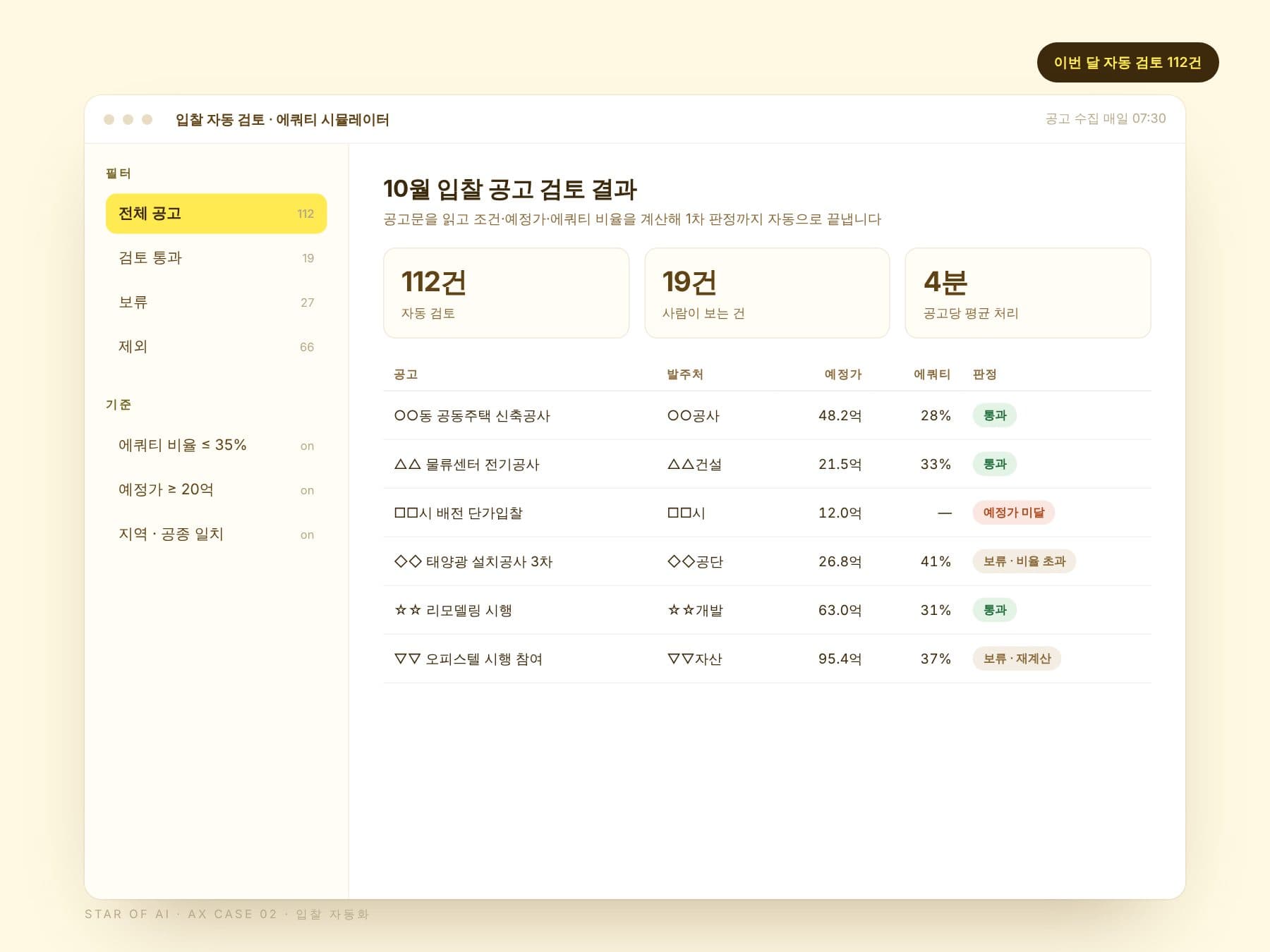This screenshot has height=952, width=1270.
Task: Click the 보류 · 비율 초과 badge
Action: 1024,561
